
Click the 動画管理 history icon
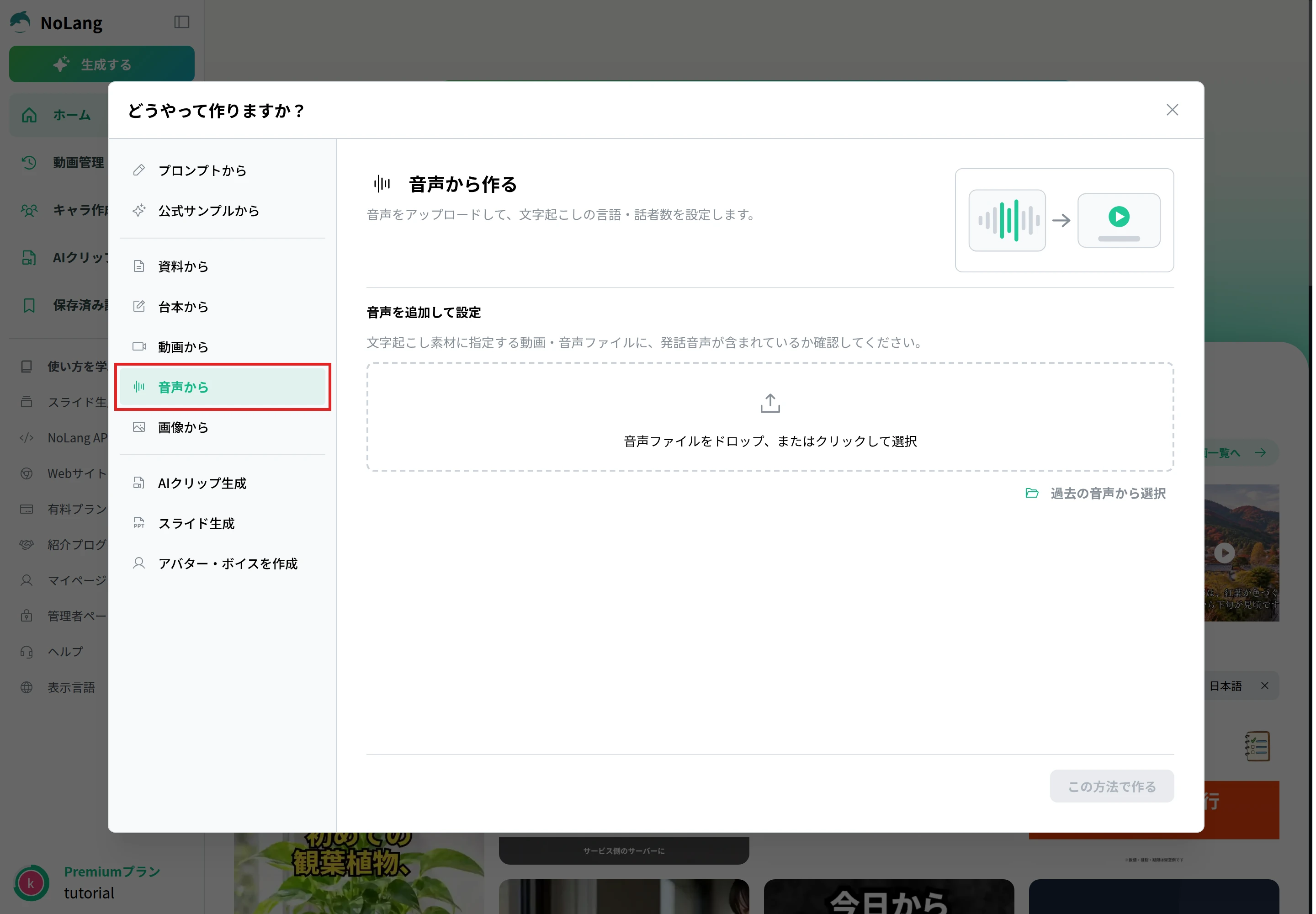pos(29,163)
